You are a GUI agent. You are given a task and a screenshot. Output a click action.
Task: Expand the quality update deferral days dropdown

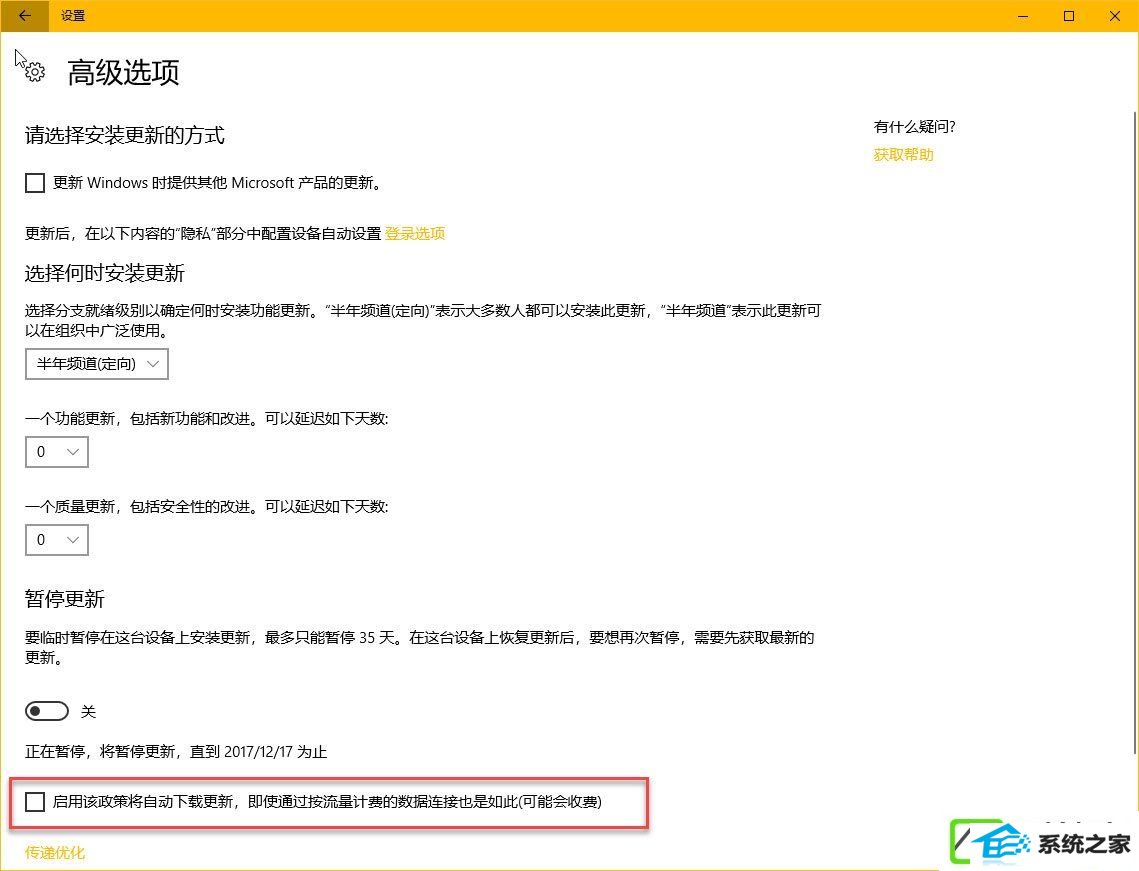pyautogui.click(x=57, y=540)
